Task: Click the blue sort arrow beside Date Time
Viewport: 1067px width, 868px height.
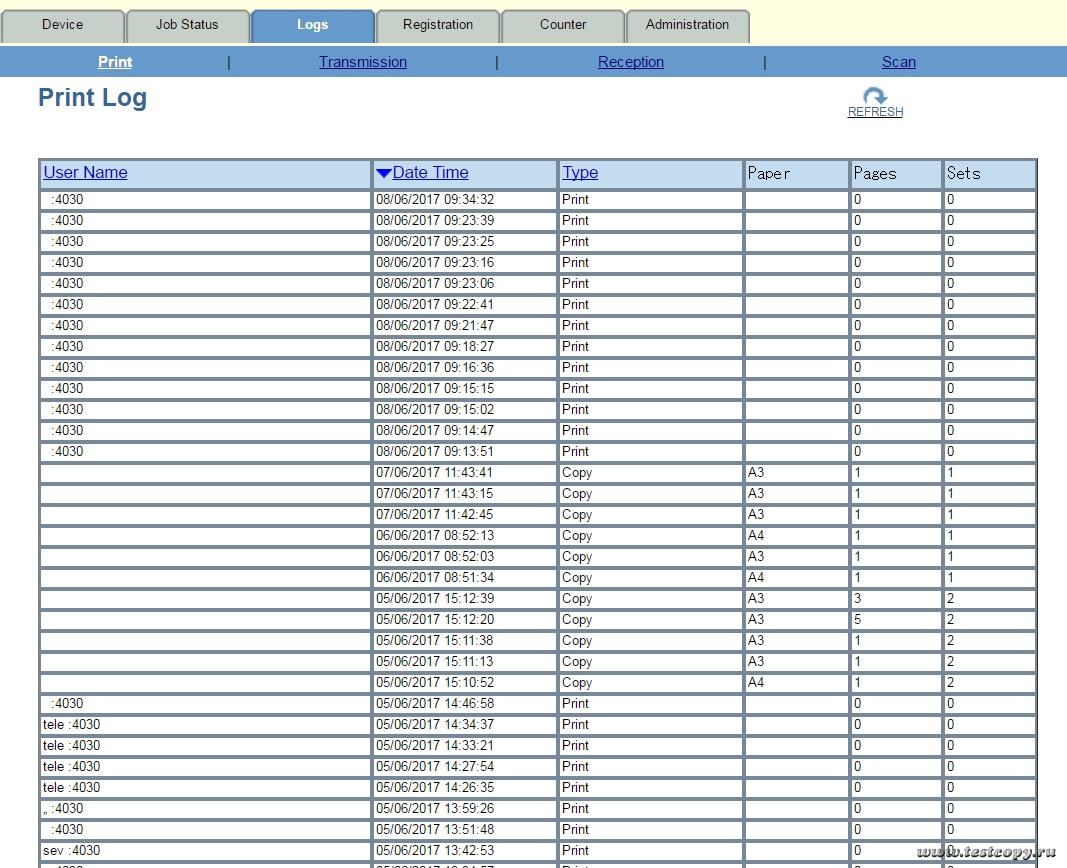Action: tap(383, 173)
